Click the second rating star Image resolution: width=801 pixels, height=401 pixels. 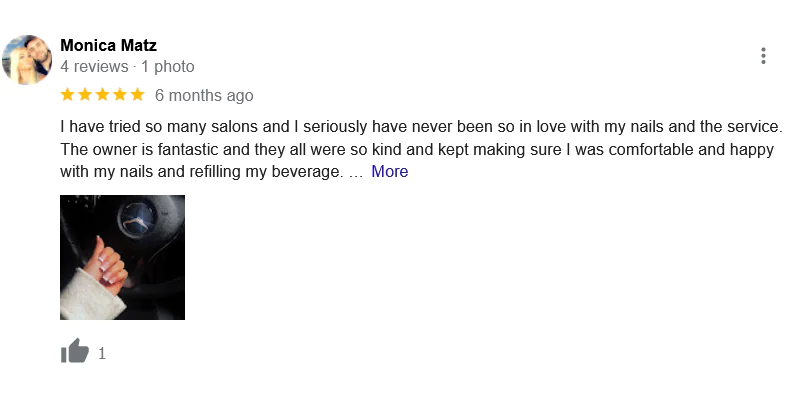[x=85, y=95]
